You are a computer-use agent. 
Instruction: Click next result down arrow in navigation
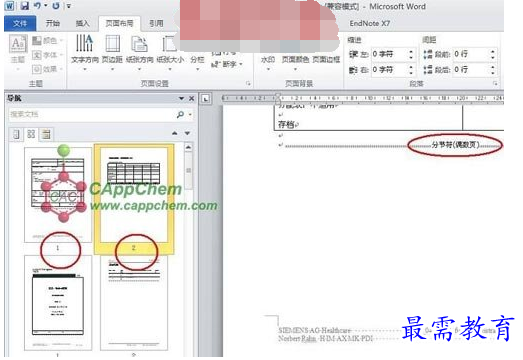click(187, 133)
